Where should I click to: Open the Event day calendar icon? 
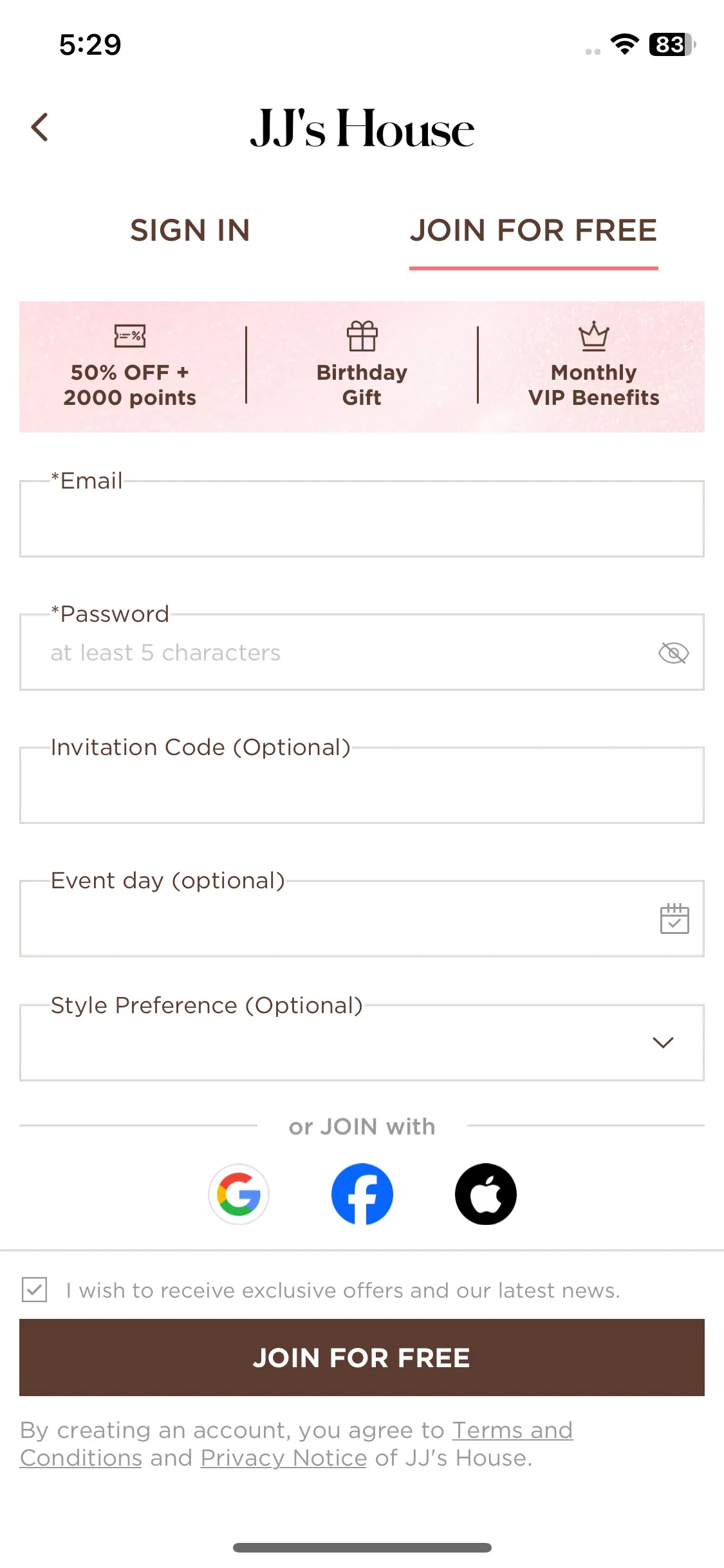click(674, 919)
